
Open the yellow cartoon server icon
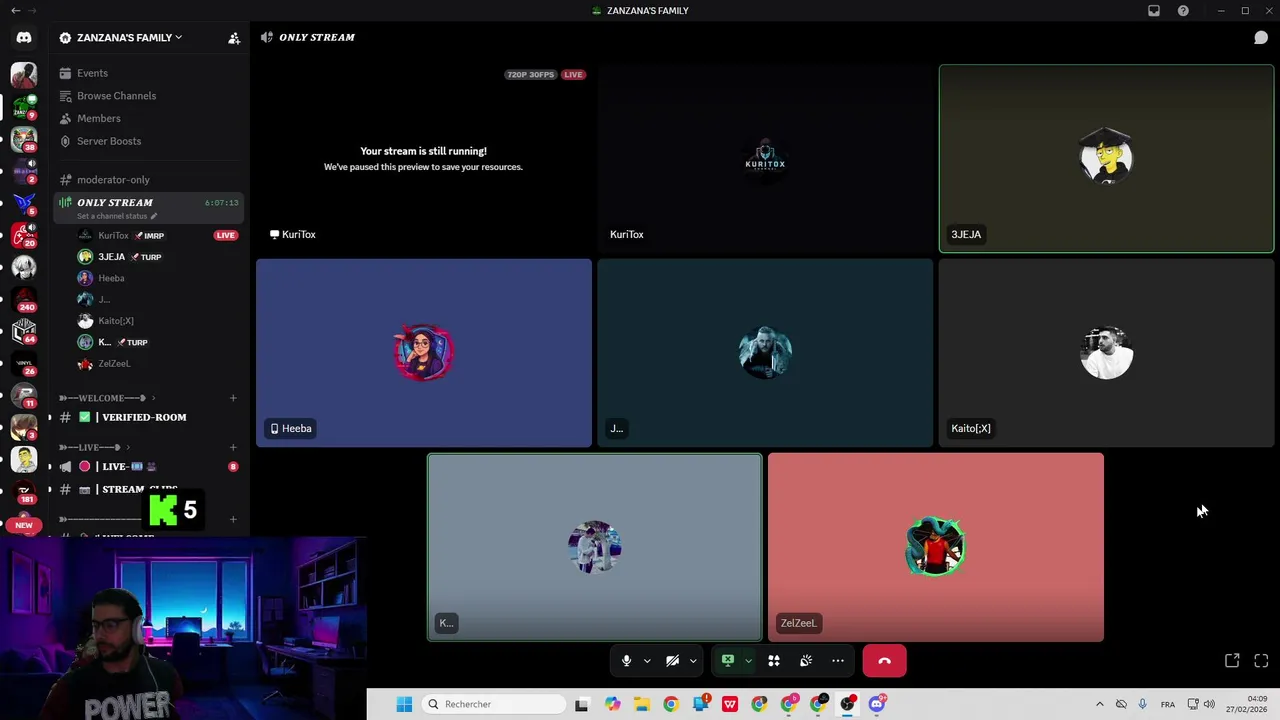tap(24, 459)
